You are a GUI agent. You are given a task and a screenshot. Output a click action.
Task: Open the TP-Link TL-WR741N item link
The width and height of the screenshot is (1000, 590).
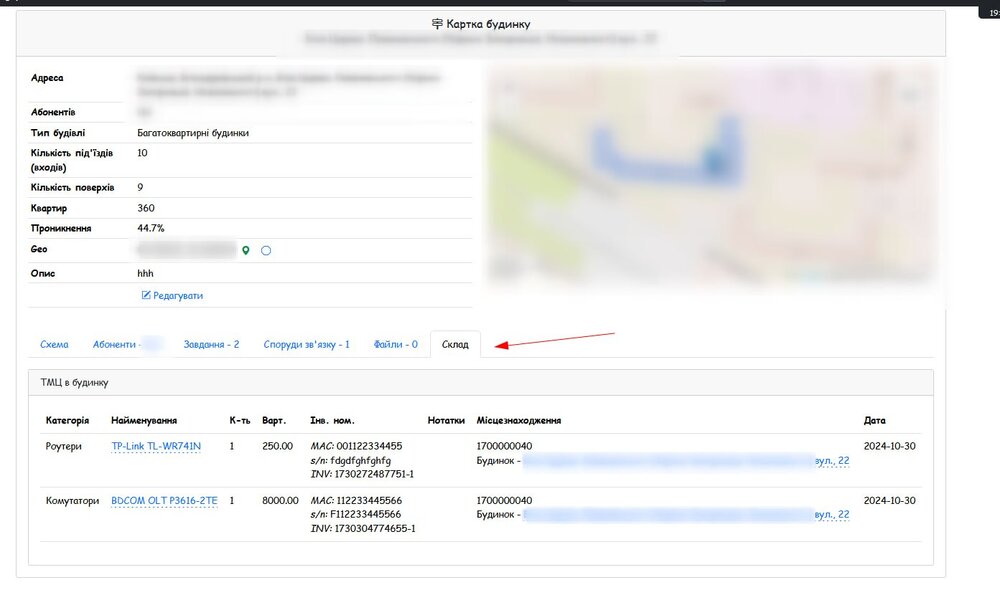(x=156, y=446)
